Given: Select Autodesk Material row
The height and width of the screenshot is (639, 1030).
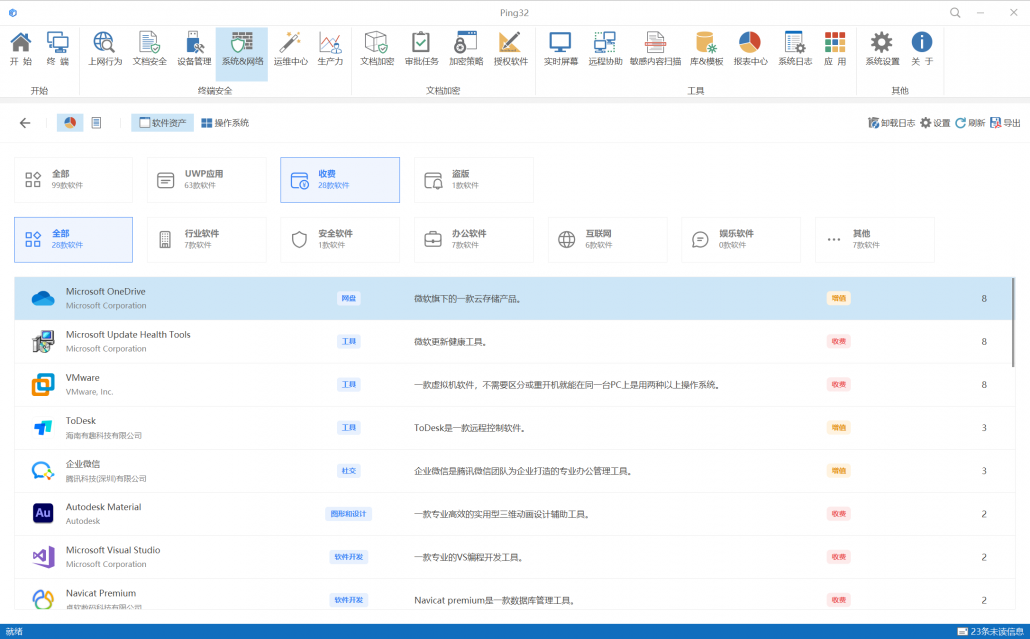Looking at the screenshot, I should [513, 514].
